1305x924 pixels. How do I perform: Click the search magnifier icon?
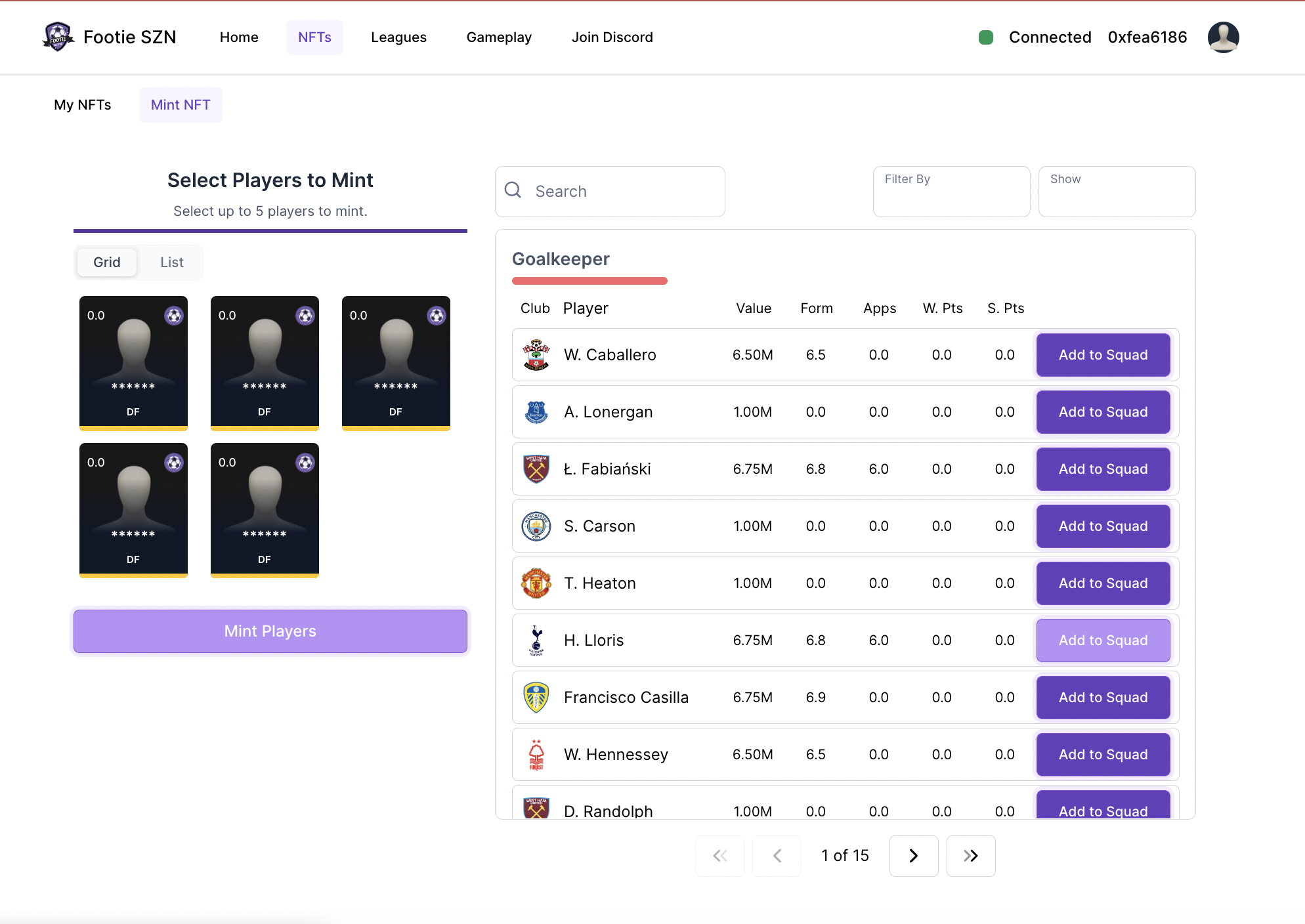point(513,190)
